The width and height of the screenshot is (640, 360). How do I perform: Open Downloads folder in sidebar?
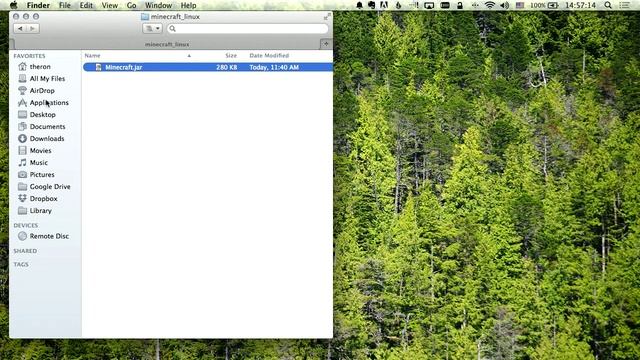point(47,138)
